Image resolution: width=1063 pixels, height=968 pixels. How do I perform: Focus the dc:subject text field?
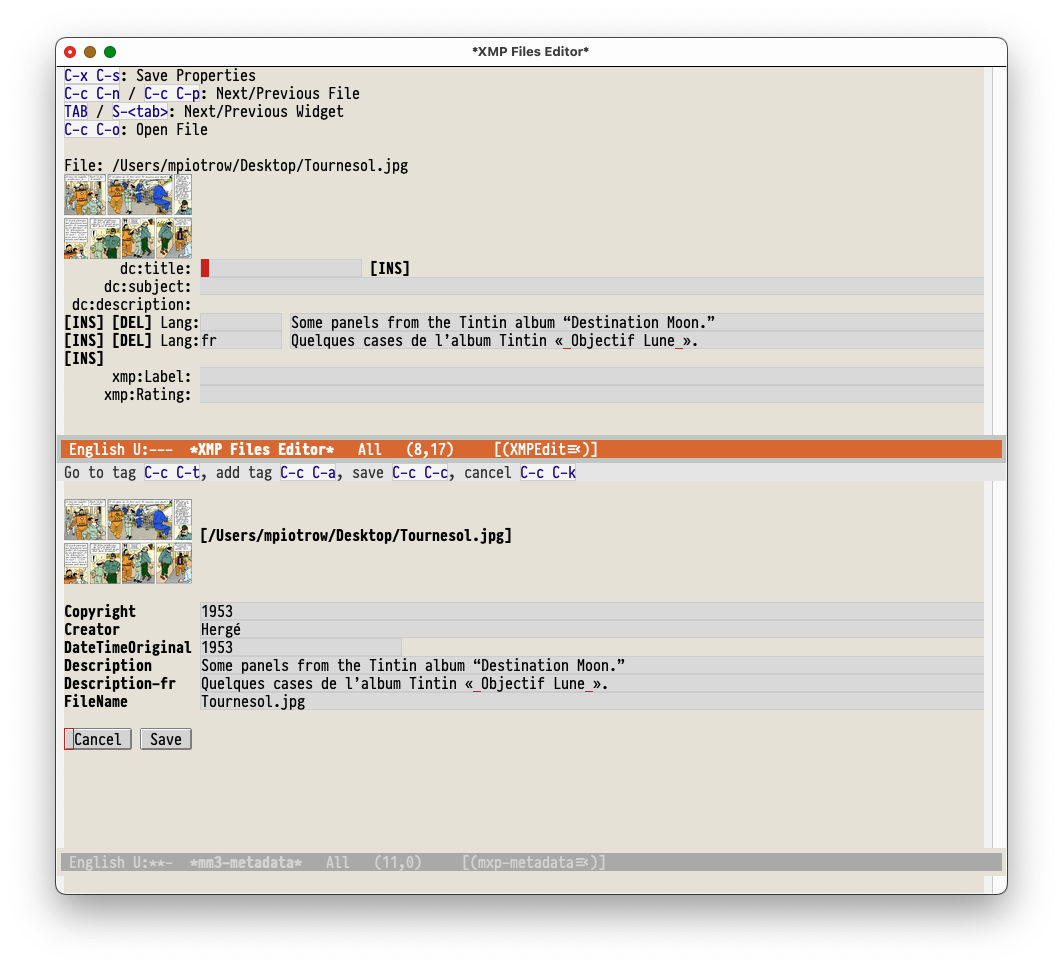(590, 286)
